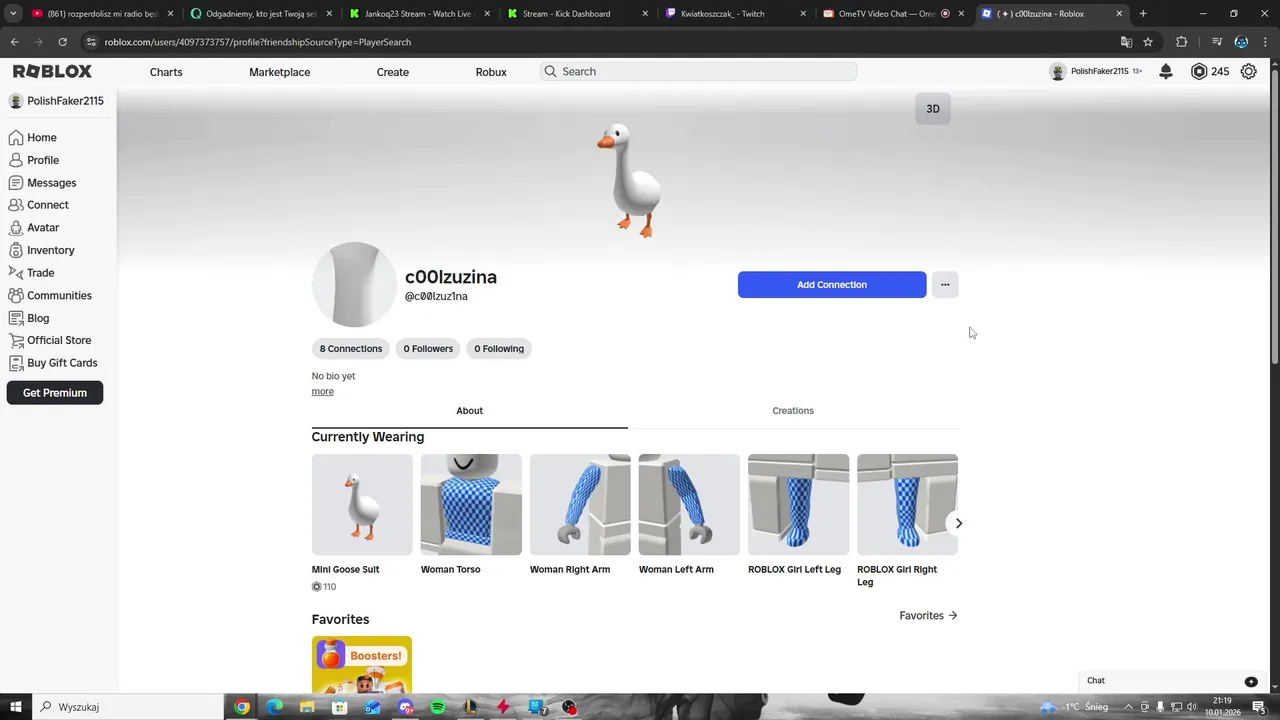Screen dimensions: 1280x720
Task: Open the tab search dropdown arrow
Action: (13, 14)
